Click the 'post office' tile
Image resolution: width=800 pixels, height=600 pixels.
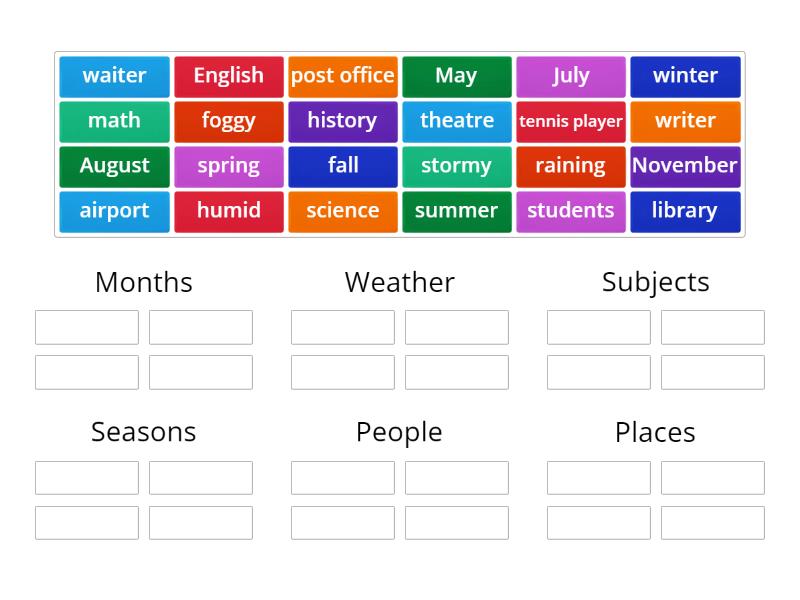342,76
